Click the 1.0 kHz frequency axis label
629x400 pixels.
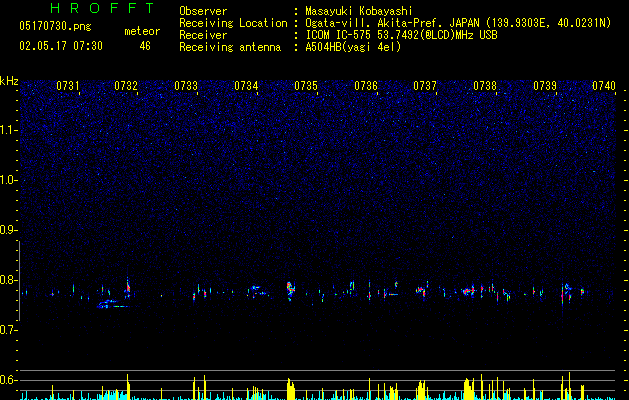(9, 180)
